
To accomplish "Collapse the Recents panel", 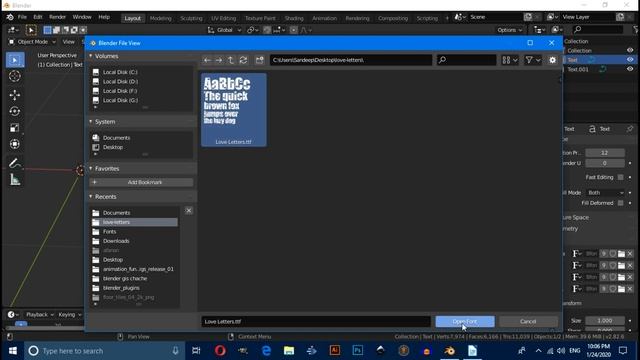I will [91, 196].
